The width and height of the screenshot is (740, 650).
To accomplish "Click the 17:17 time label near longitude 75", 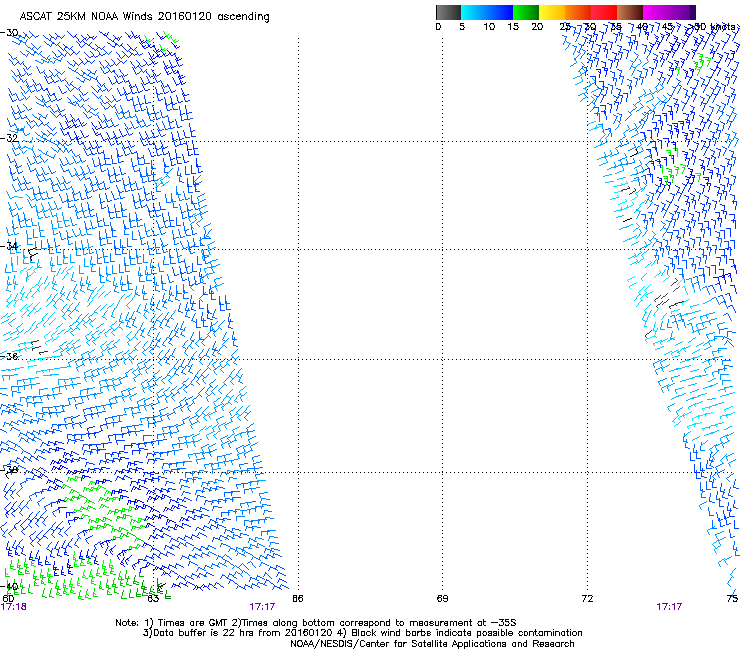I will (669, 607).
